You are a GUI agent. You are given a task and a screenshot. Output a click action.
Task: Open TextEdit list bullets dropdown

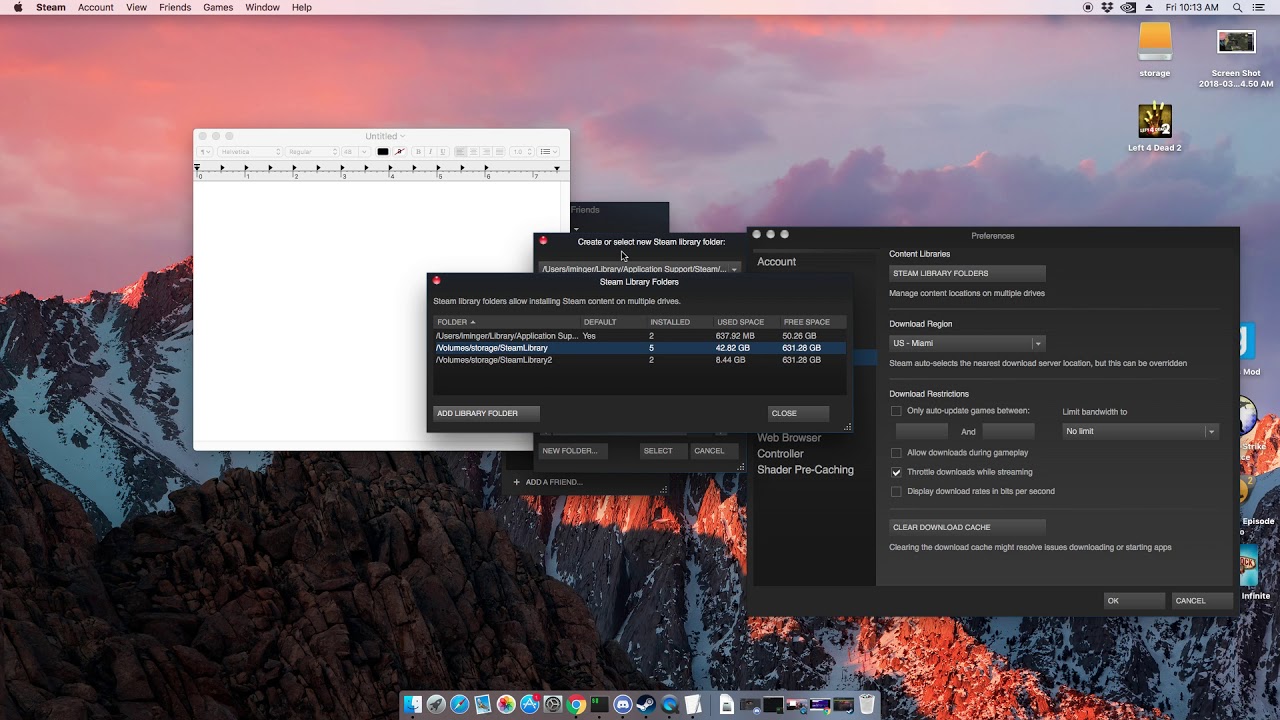point(548,152)
